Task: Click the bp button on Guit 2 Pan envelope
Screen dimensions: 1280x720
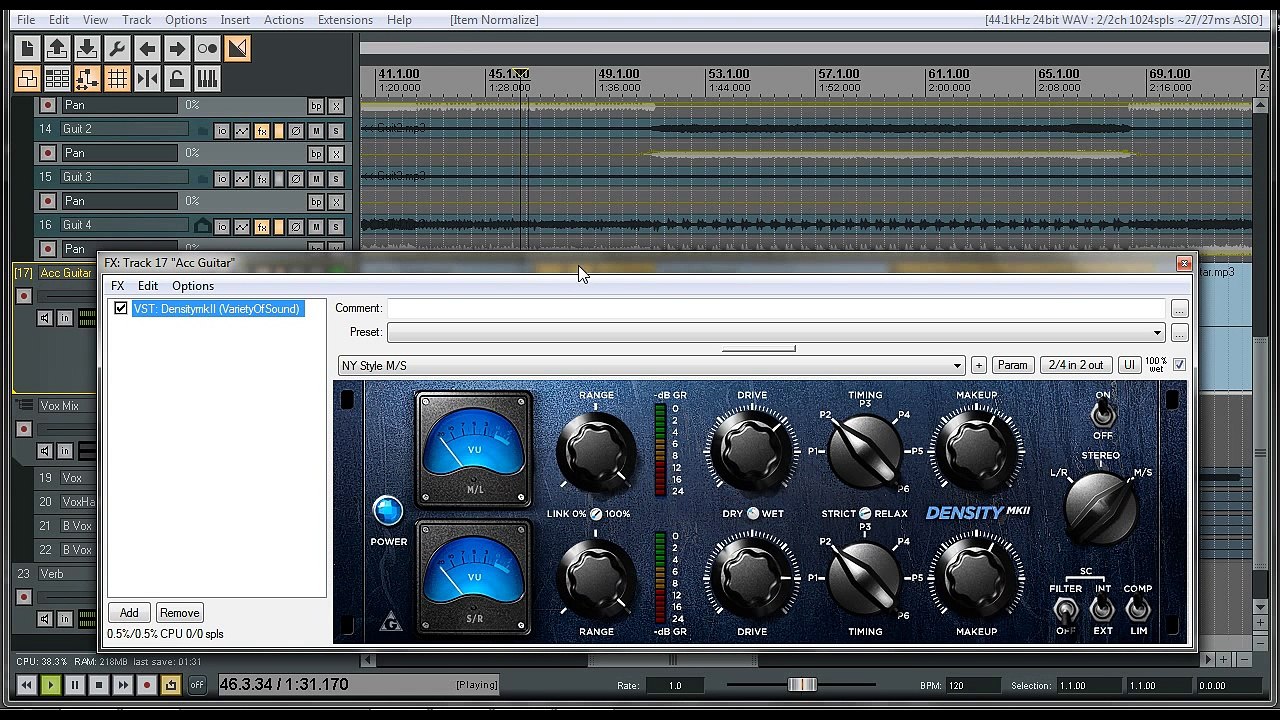Action: point(316,154)
